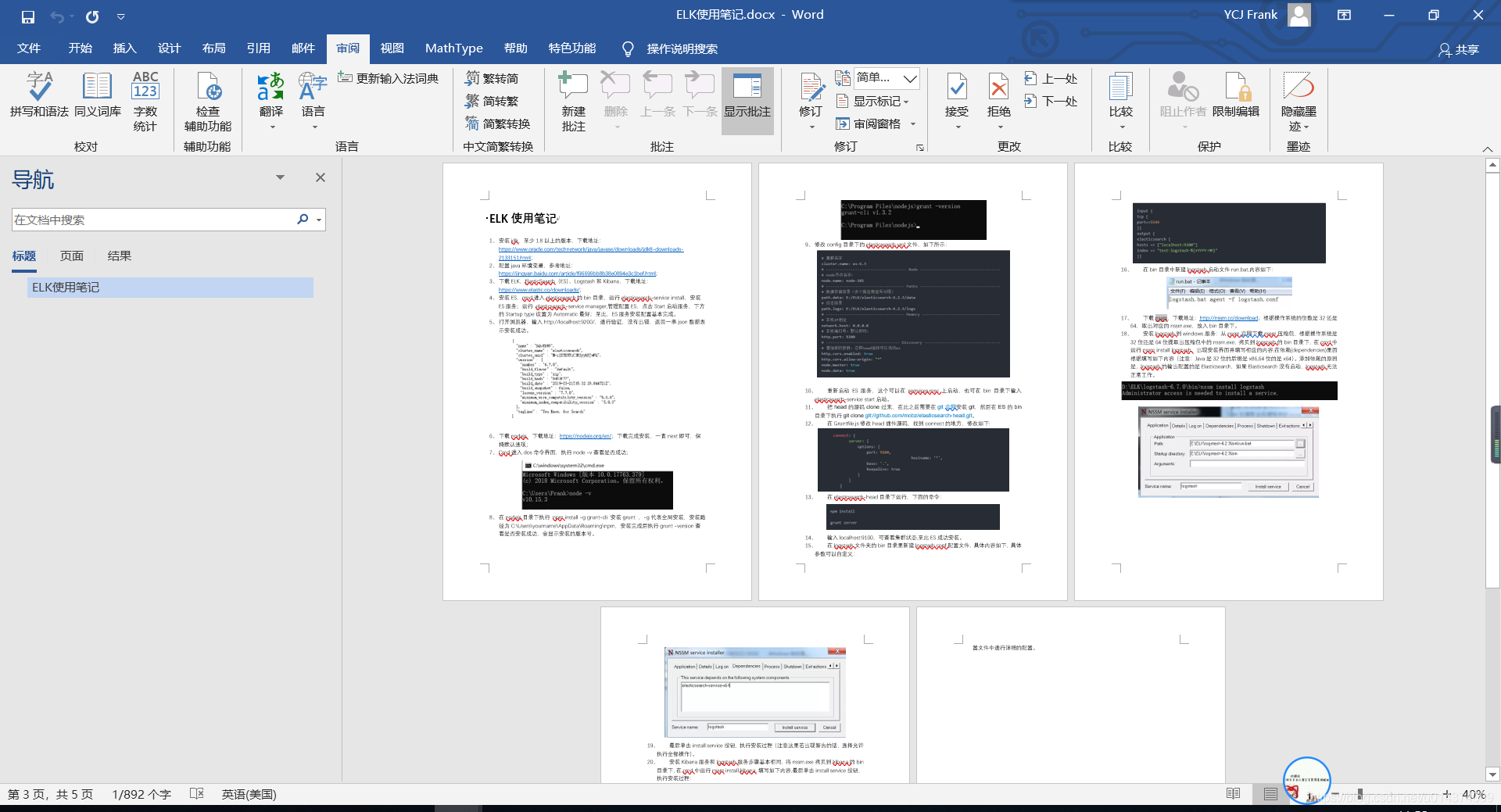Click 检查辅助功能 accessibility check
The image size is (1501, 812).
(208, 102)
